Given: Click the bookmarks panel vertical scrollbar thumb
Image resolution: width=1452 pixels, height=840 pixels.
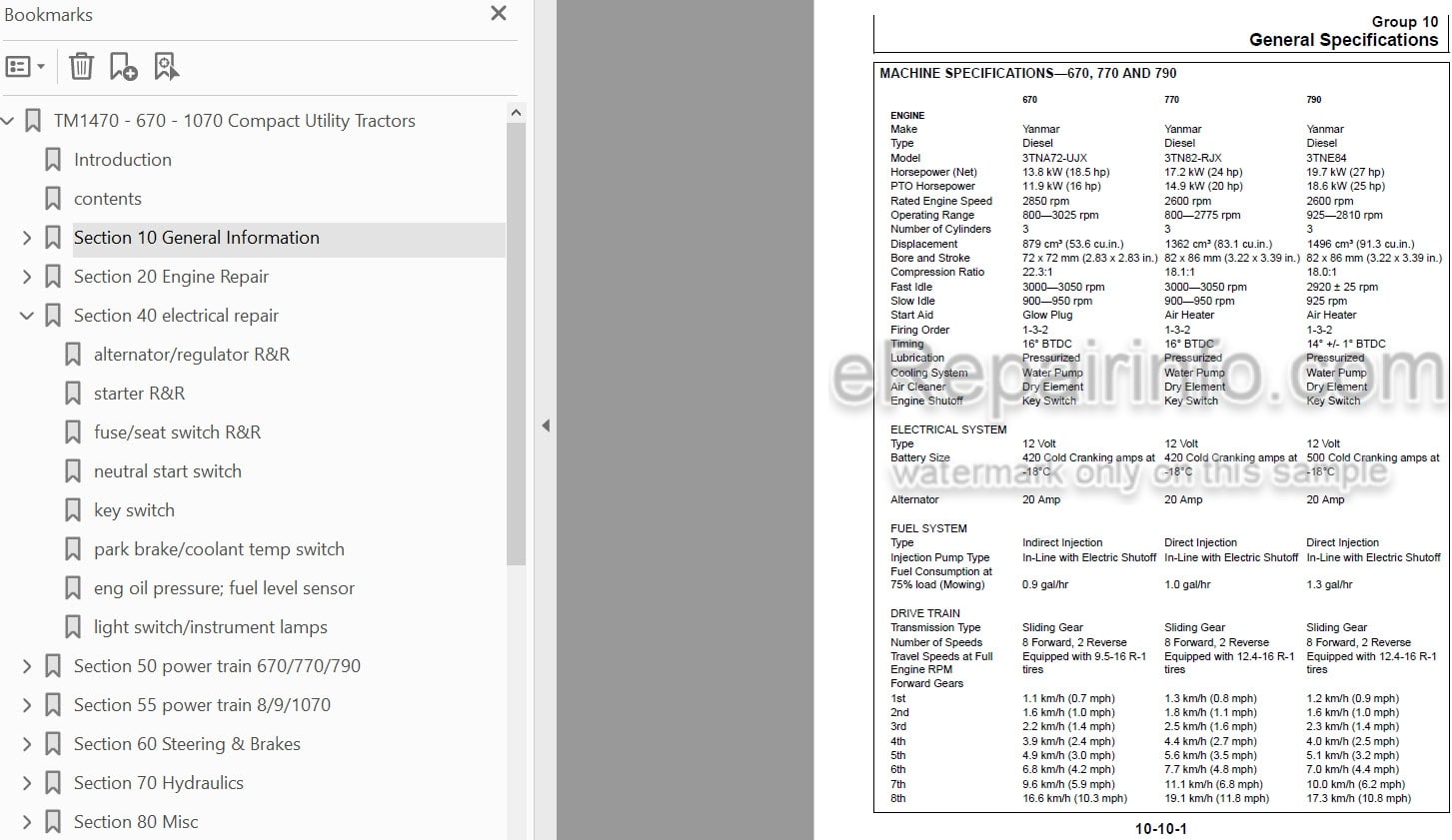Looking at the screenshot, I should 516,345.
